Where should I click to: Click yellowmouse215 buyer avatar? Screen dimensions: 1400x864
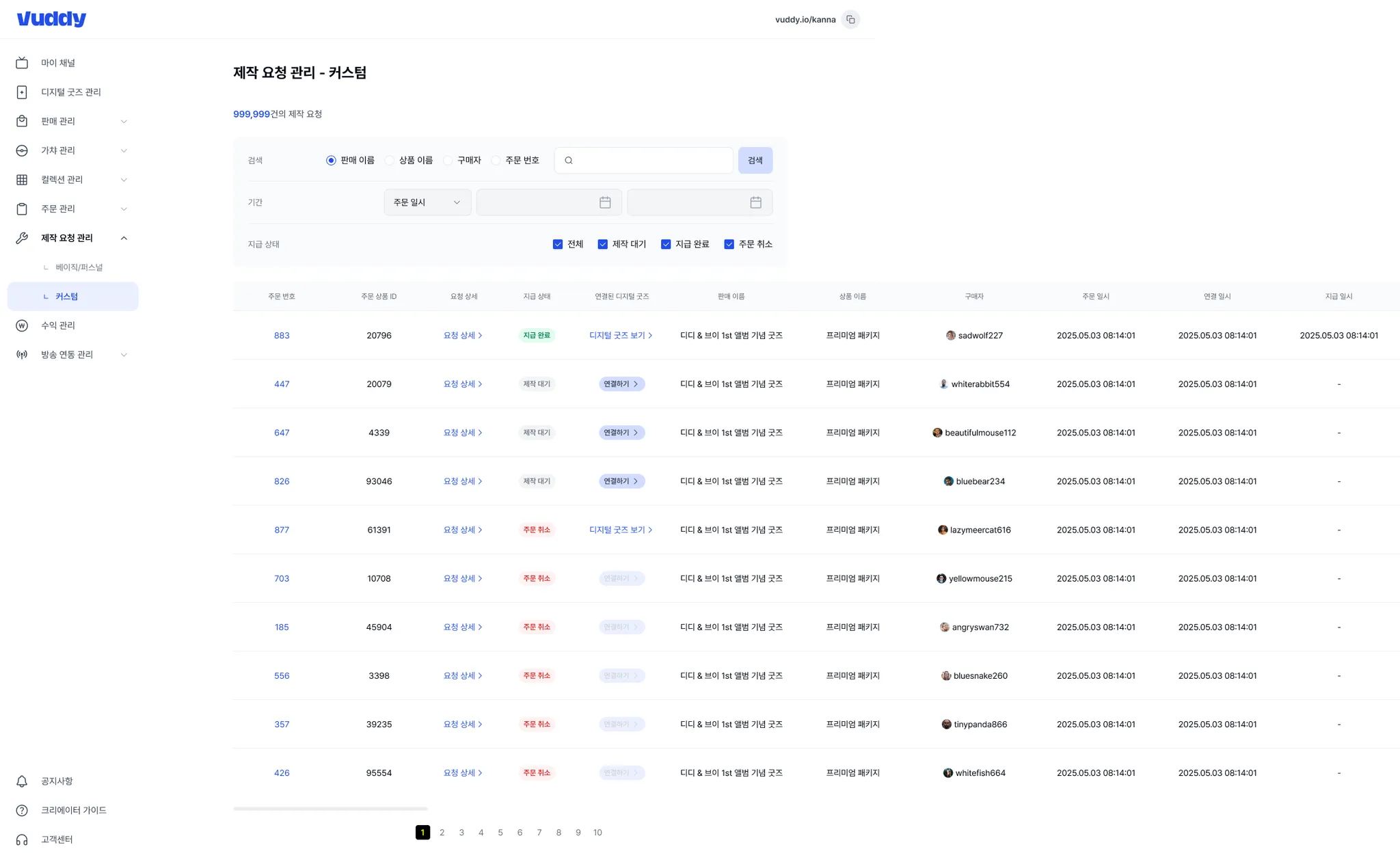click(941, 578)
